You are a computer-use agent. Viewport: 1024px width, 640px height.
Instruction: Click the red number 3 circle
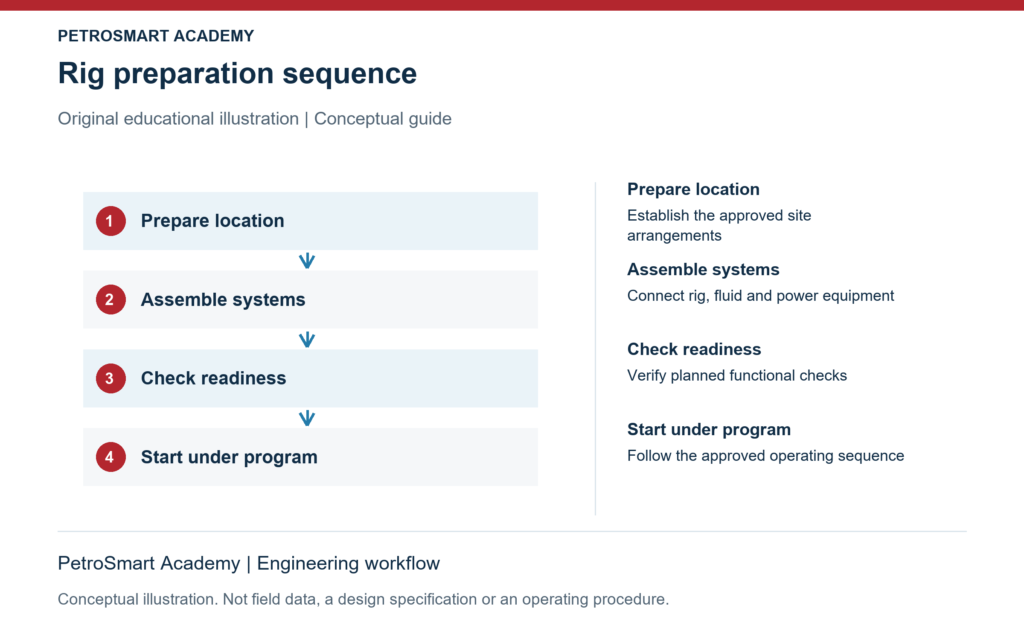tap(110, 378)
